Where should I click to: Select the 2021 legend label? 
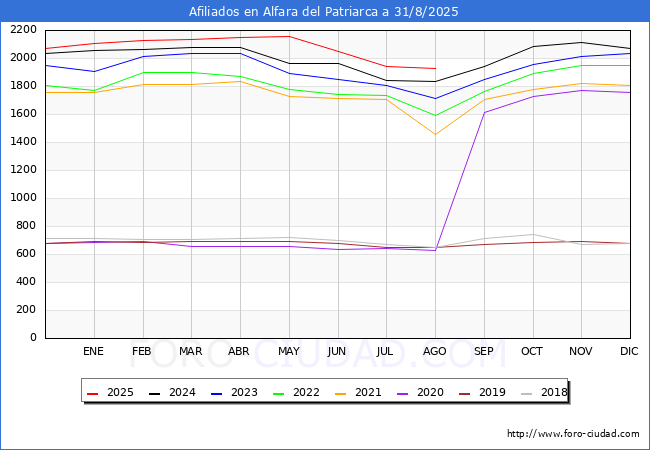367,393
